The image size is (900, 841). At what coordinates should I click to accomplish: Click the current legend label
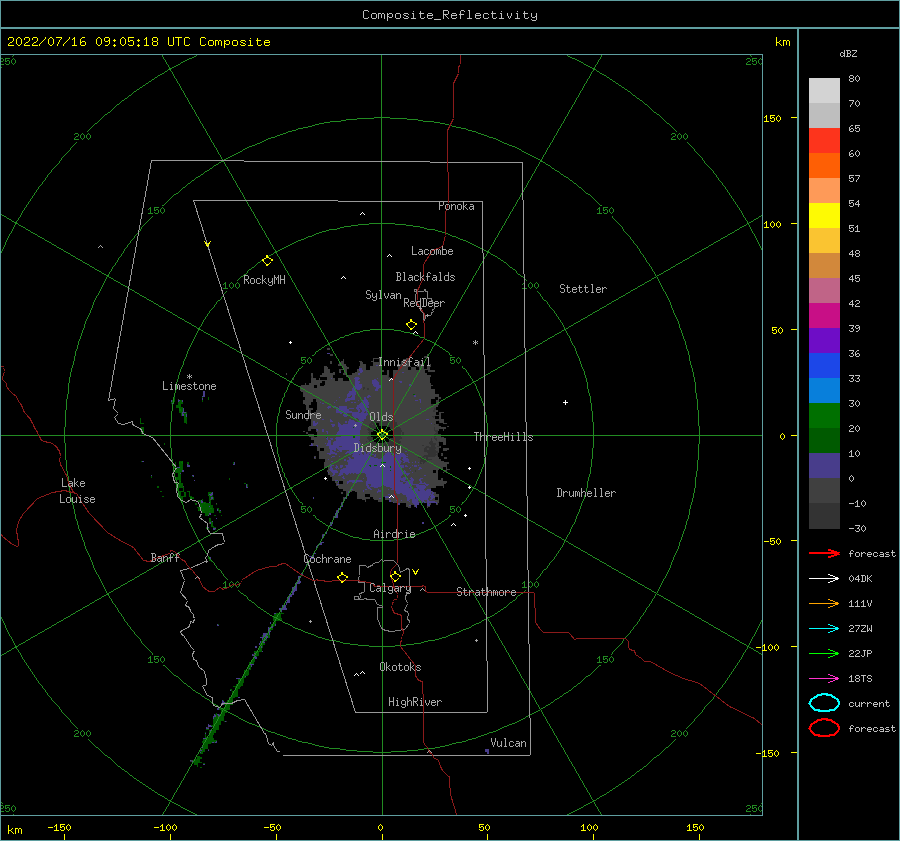(869, 704)
